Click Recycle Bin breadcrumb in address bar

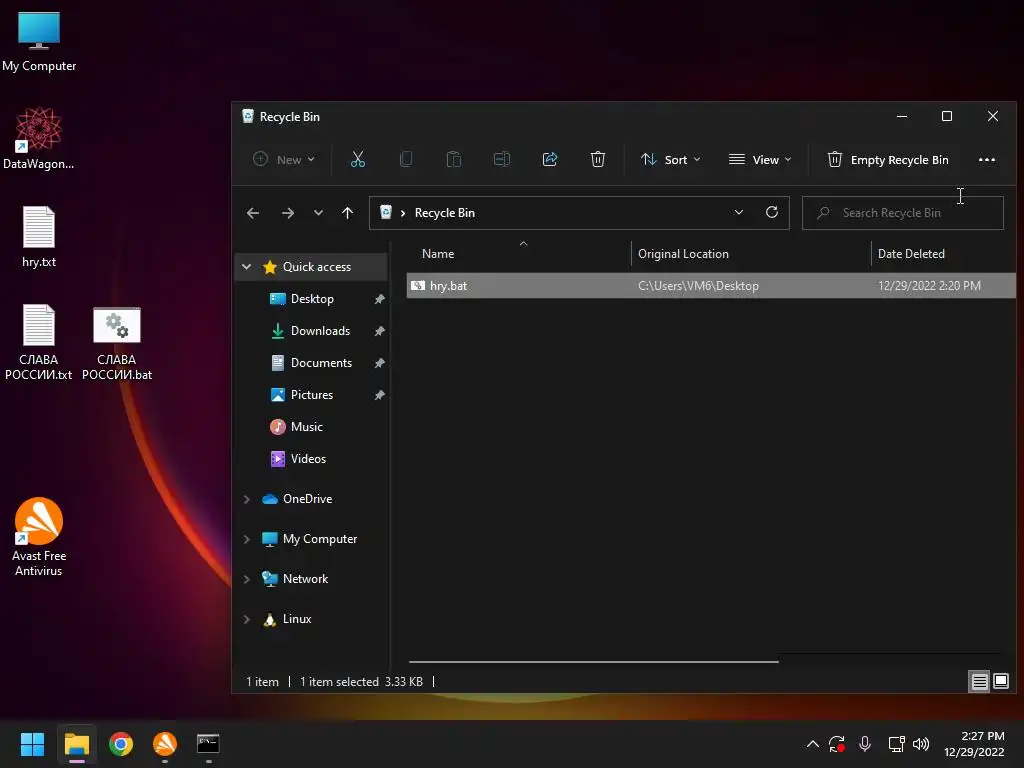coord(444,213)
